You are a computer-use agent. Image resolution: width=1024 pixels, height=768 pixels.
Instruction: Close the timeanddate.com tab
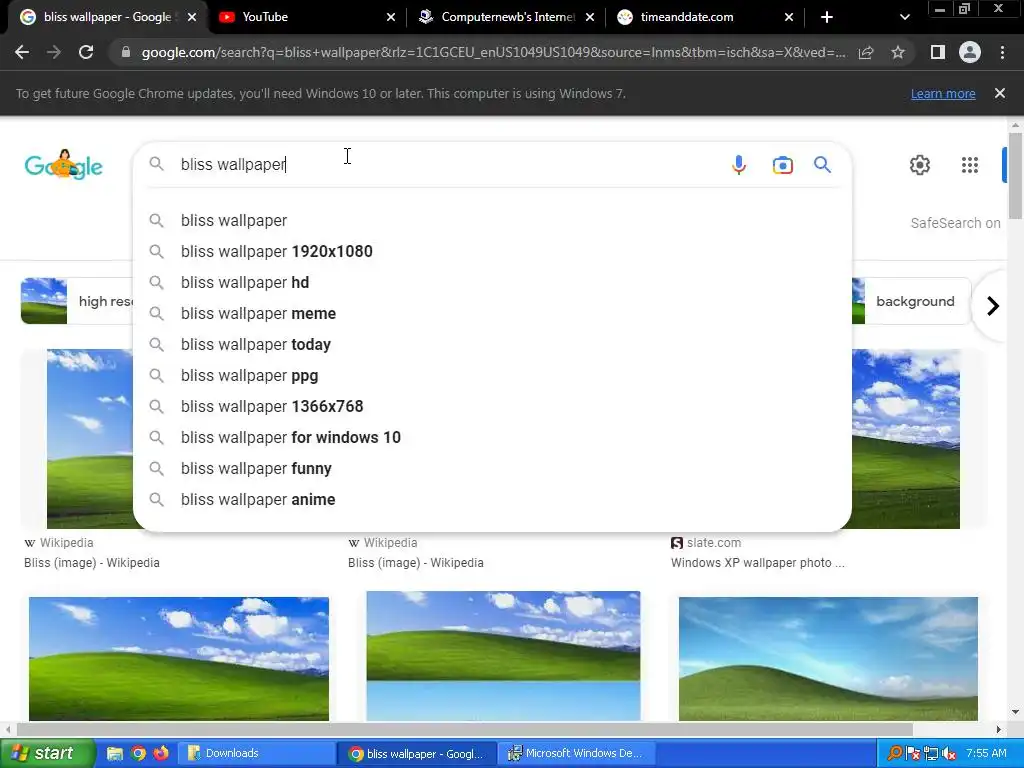(789, 17)
